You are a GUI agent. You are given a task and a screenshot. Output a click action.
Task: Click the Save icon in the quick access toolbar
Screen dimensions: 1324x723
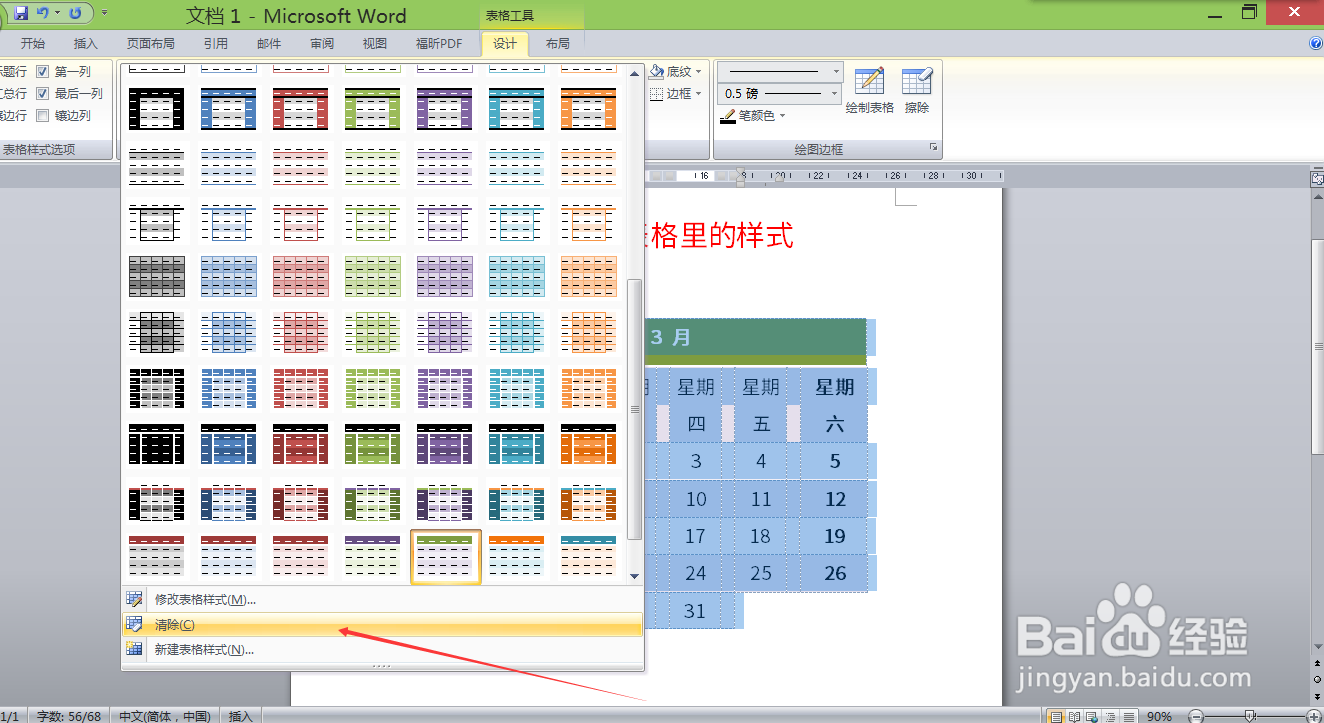[21, 13]
